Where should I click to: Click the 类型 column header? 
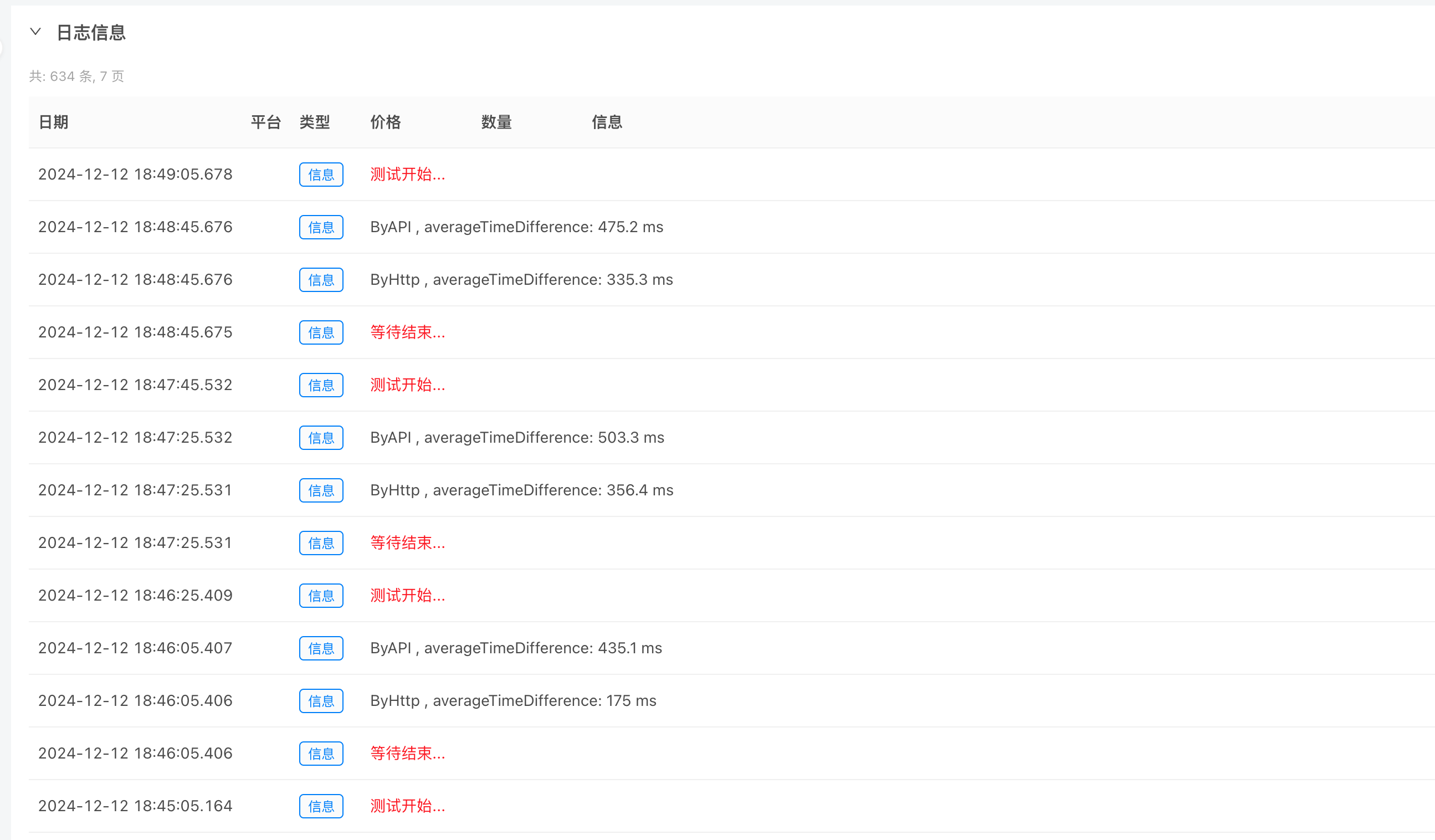click(314, 122)
